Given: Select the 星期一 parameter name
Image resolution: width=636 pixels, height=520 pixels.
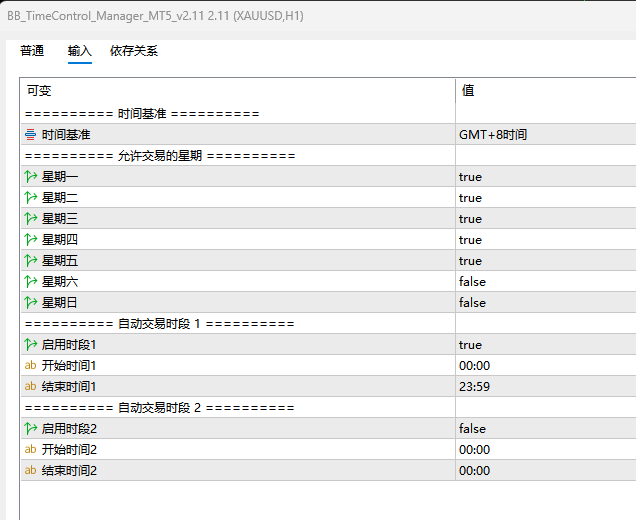Looking at the screenshot, I should pyautogui.click(x=60, y=177).
